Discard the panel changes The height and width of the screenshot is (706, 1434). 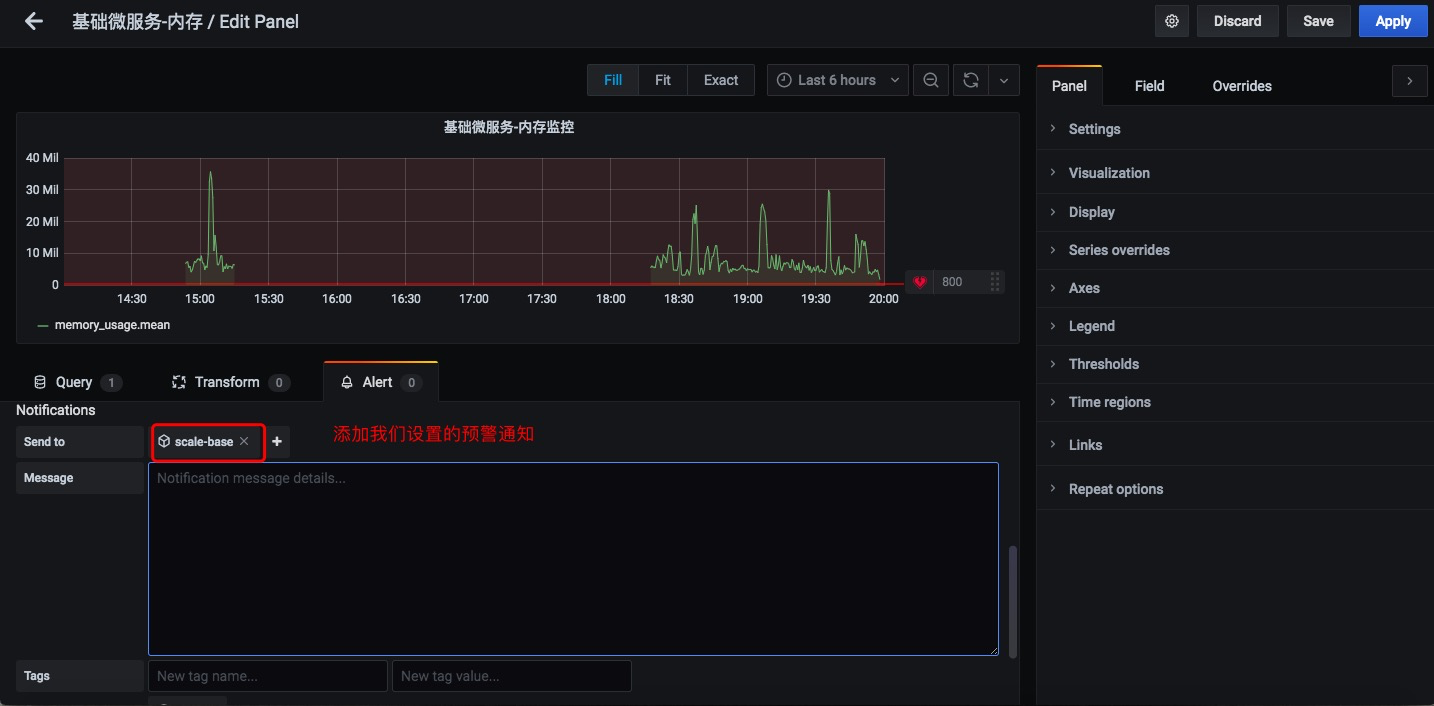(1237, 21)
